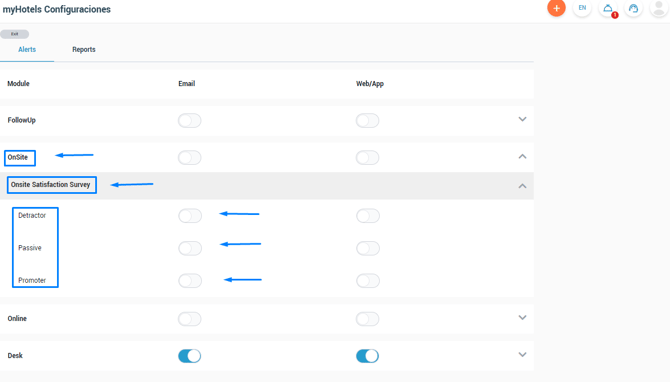The image size is (670, 382).
Task: Collapse the Onsite Satisfaction Survey section
Action: (522, 186)
